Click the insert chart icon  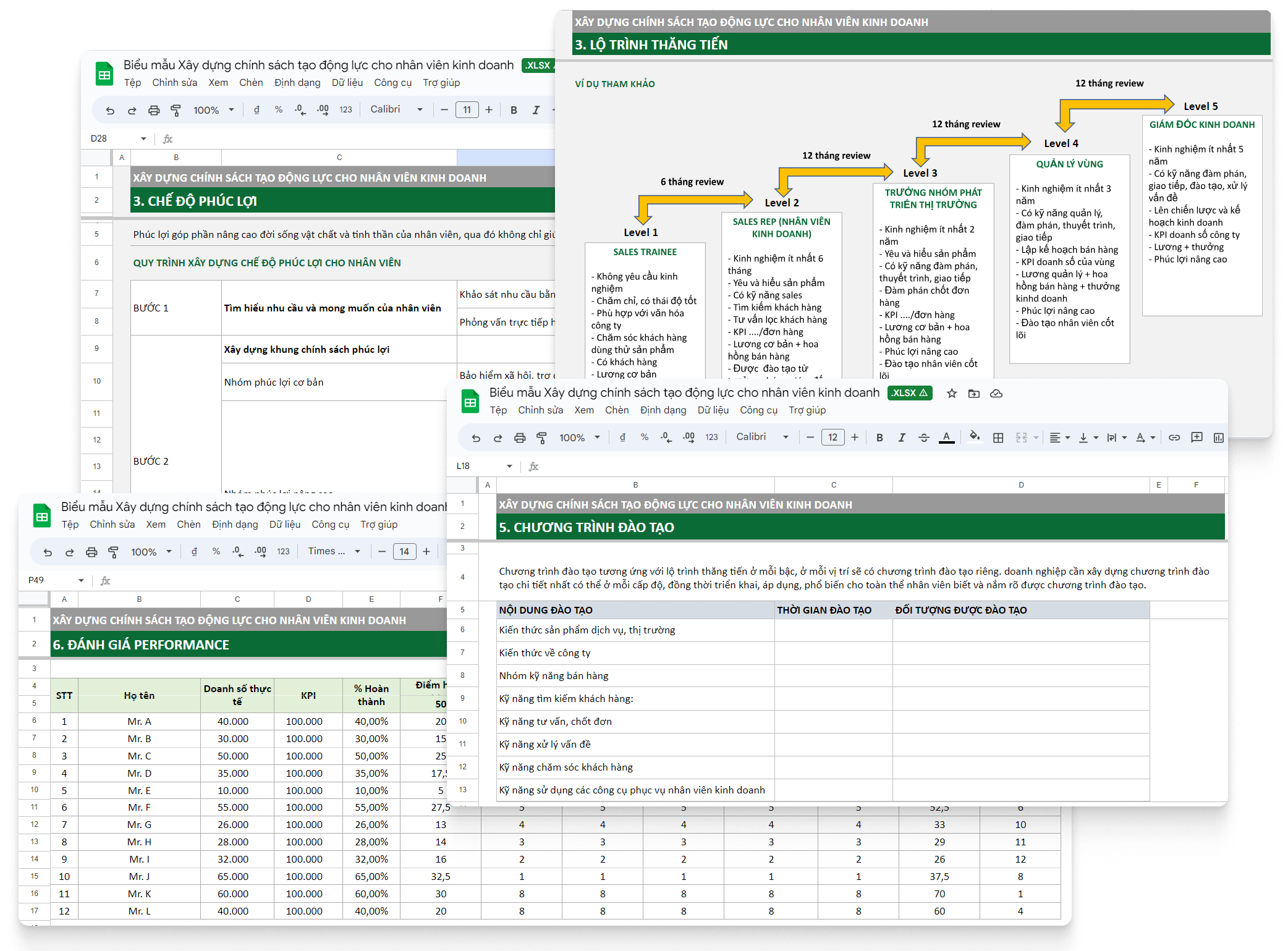(x=1218, y=437)
